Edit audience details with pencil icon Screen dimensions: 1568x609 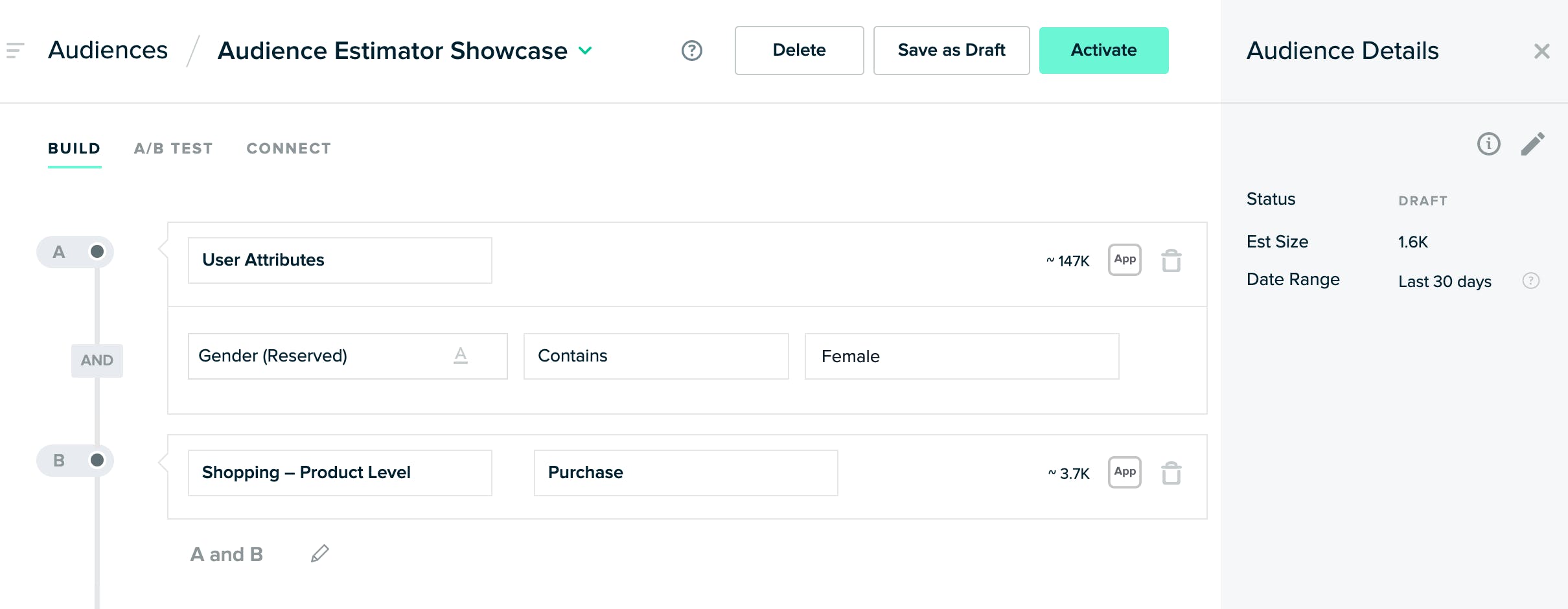[x=1532, y=144]
